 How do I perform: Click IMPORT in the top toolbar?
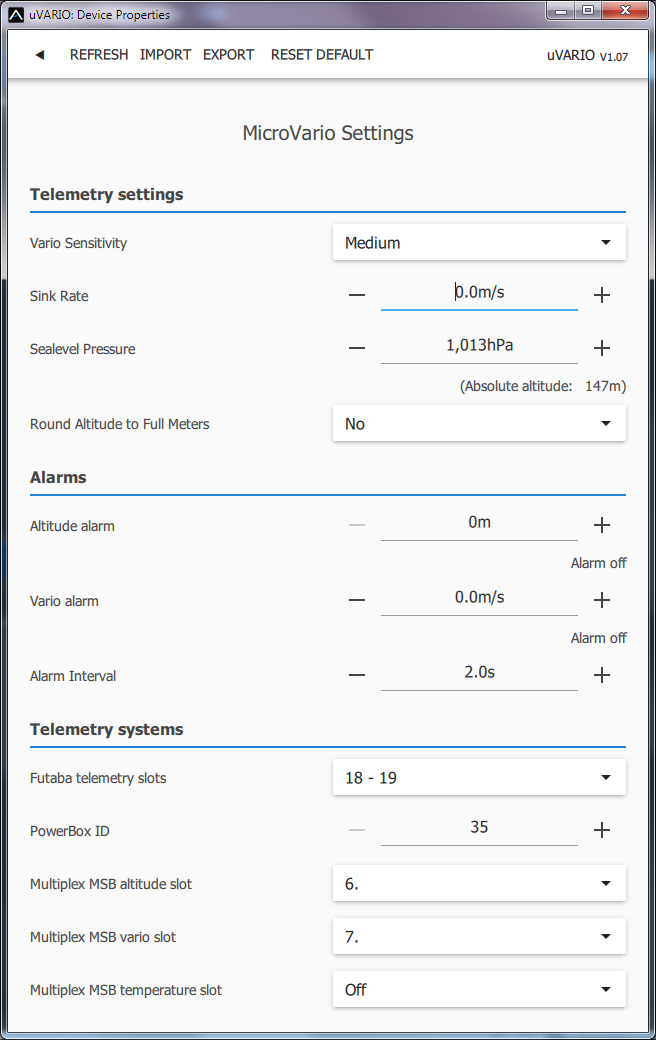tap(165, 55)
